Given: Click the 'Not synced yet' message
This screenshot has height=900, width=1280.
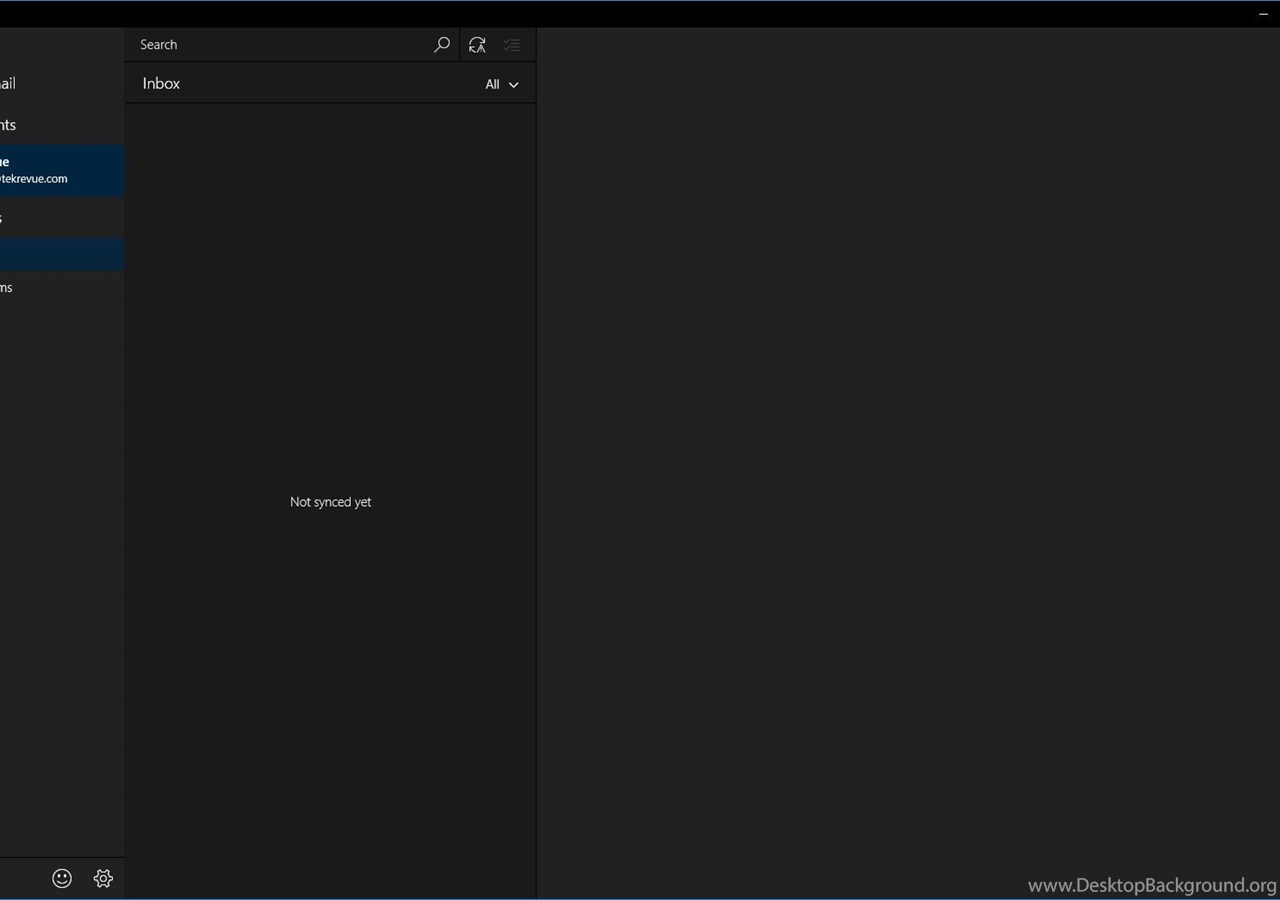Looking at the screenshot, I should click(330, 502).
